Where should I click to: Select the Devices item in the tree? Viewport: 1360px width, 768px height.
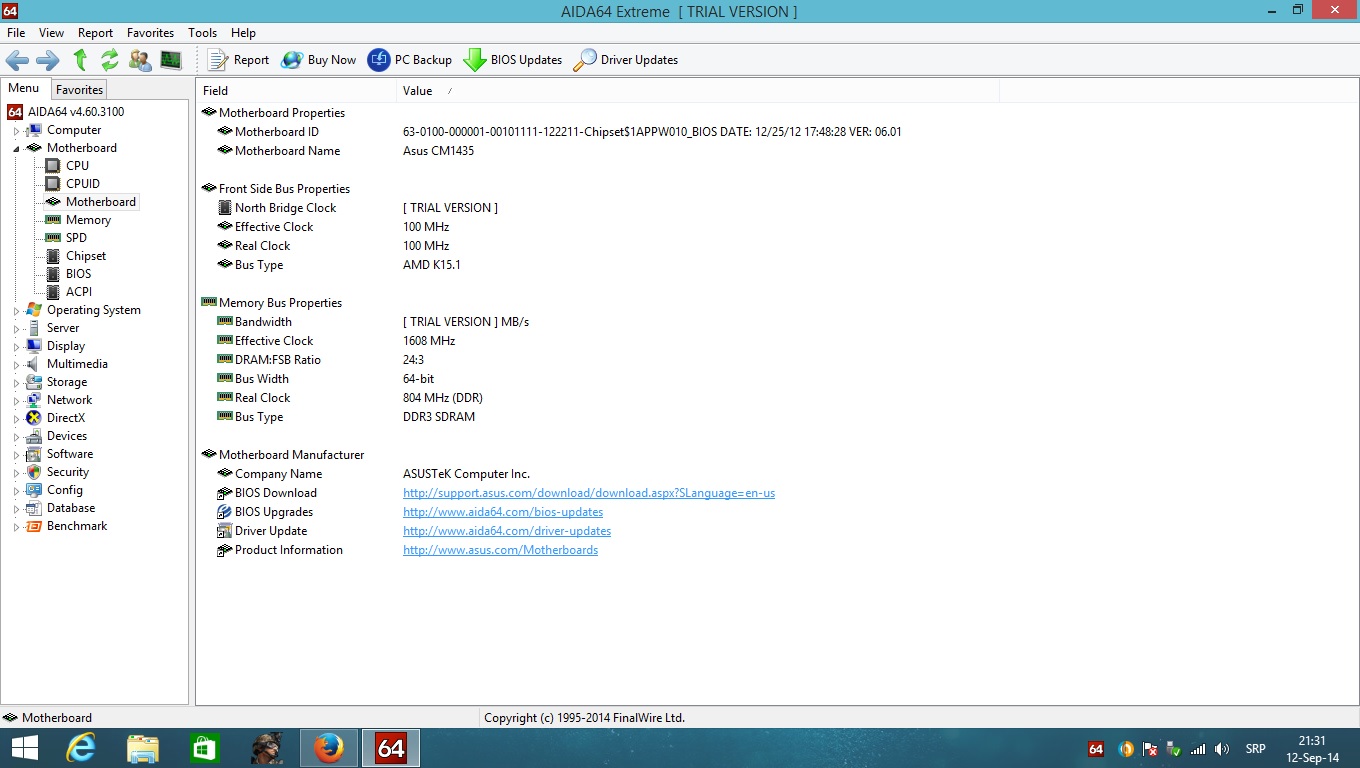67,436
